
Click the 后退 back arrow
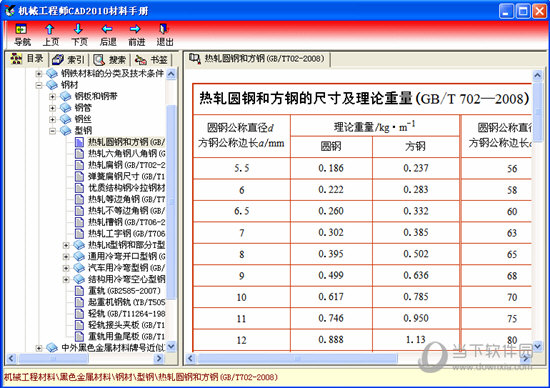click(107, 35)
